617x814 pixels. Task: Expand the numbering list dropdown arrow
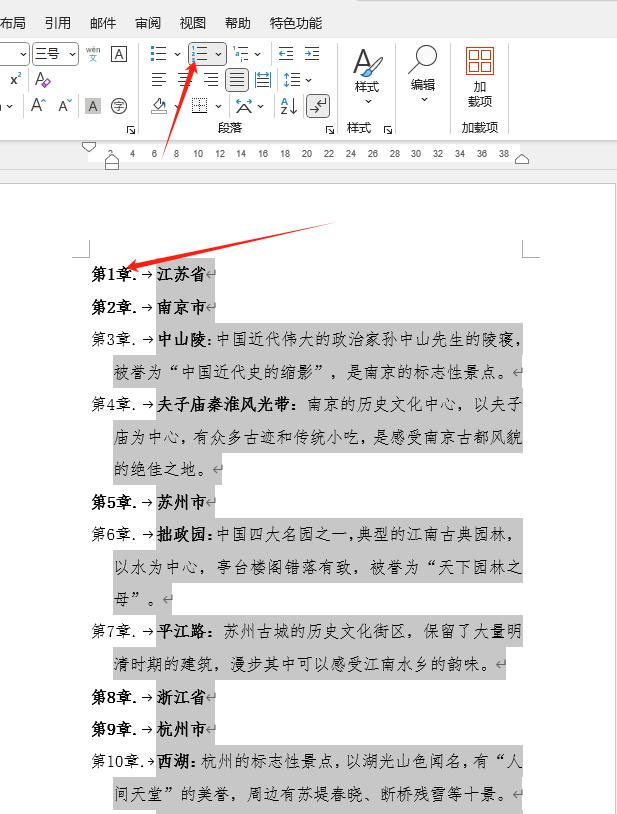(218, 54)
